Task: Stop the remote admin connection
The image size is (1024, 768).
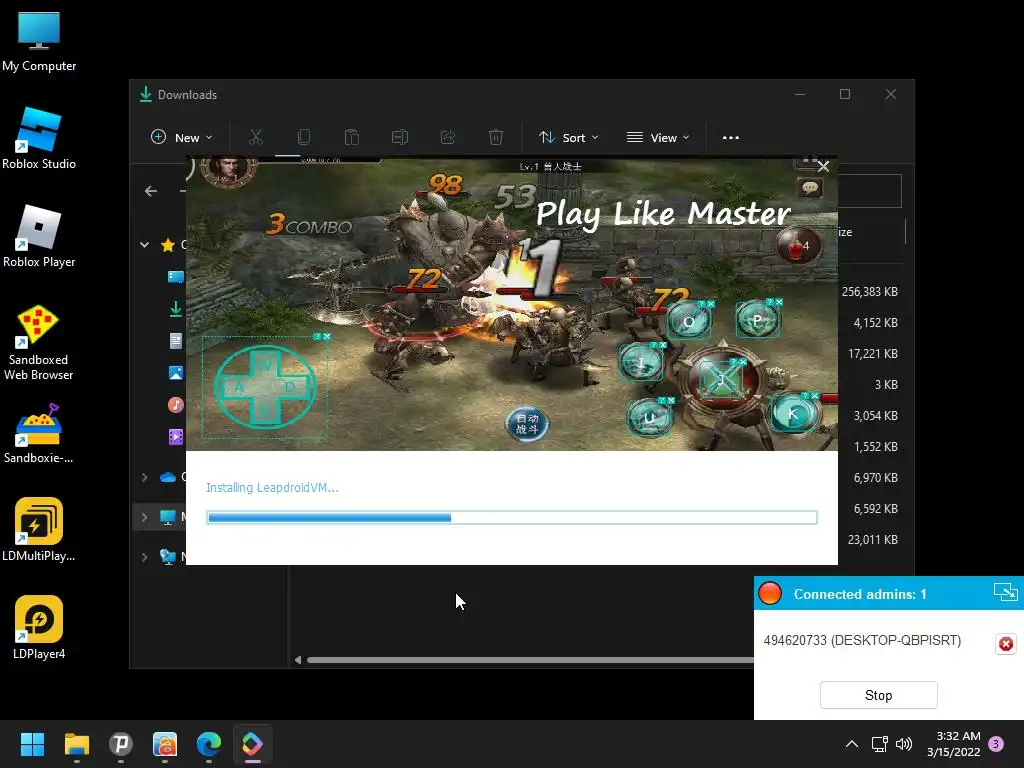Action: (x=878, y=696)
